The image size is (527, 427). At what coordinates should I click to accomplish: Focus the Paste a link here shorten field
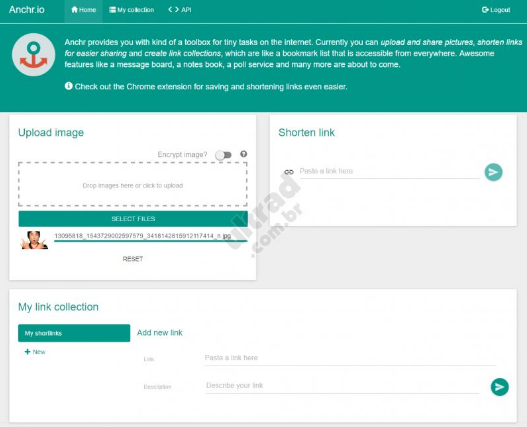tap(390, 171)
